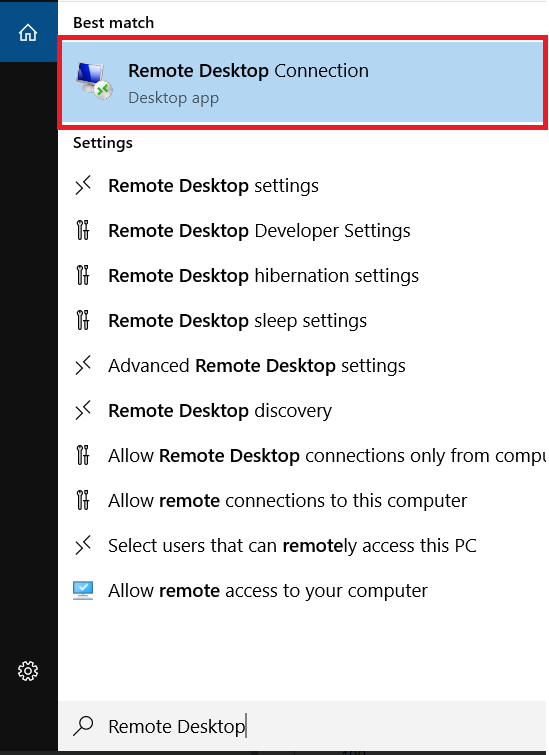Click icon beside Remote Desktop discovery
The image size is (549, 755).
[x=83, y=410]
